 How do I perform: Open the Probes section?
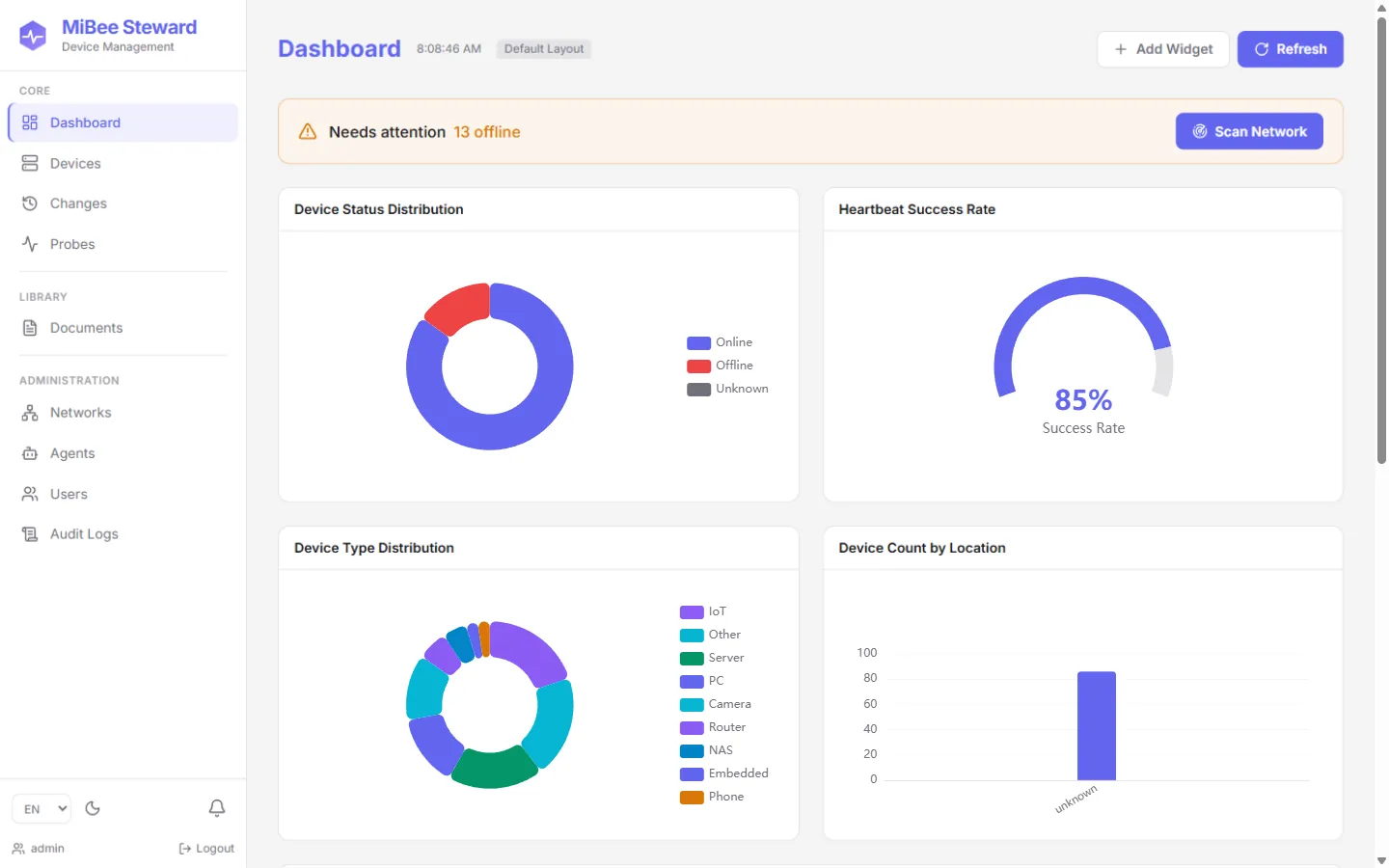click(x=123, y=244)
